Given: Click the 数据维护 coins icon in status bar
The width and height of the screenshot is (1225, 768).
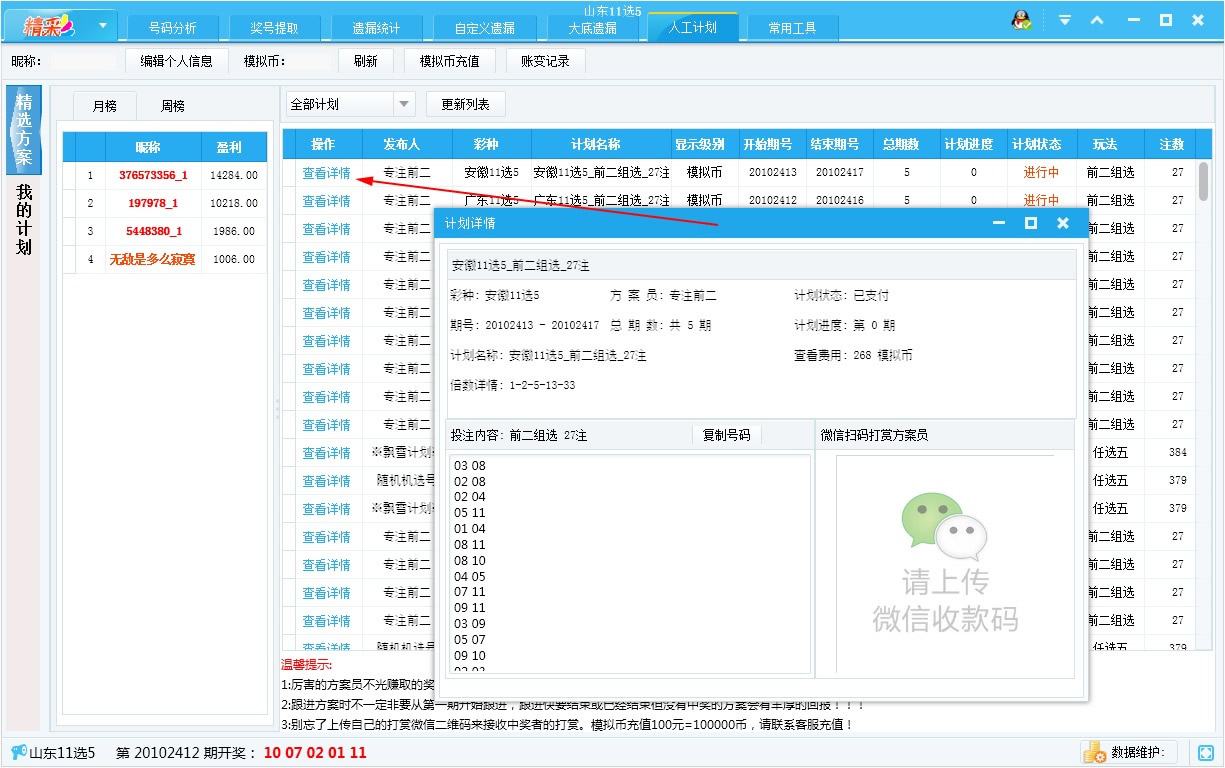Looking at the screenshot, I should [1092, 751].
